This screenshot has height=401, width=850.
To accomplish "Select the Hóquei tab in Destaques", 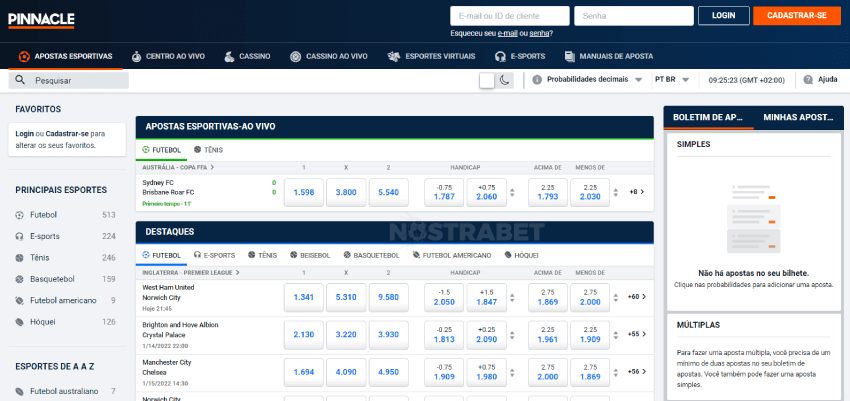I will click(x=521, y=255).
